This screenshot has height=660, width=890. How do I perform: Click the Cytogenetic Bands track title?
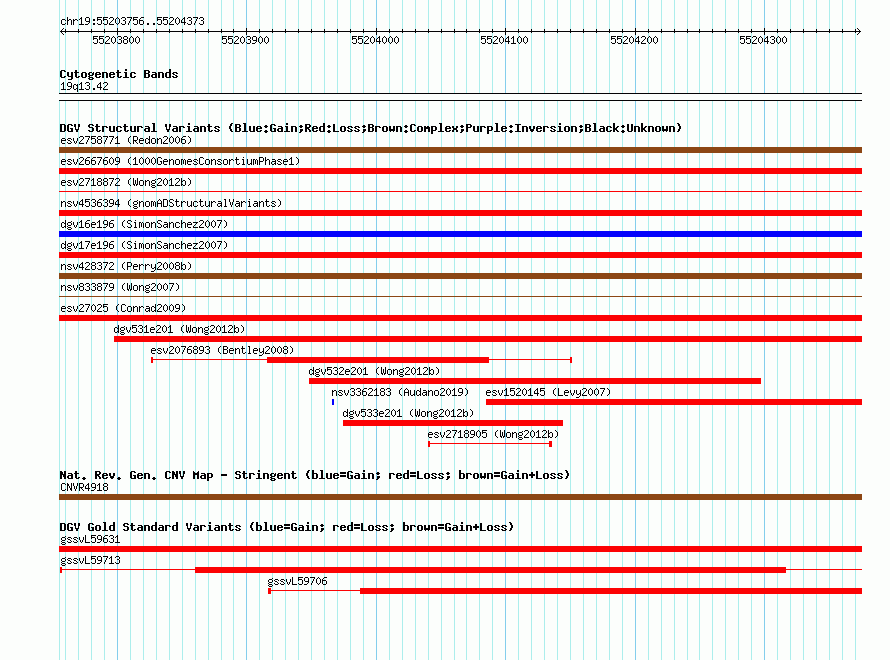point(119,74)
